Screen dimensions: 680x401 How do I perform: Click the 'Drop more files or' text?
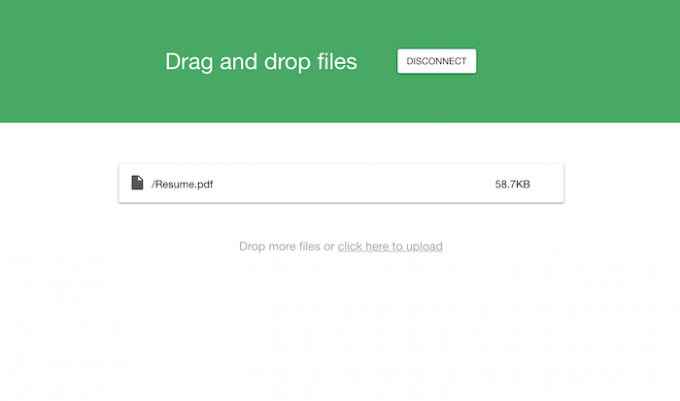287,246
